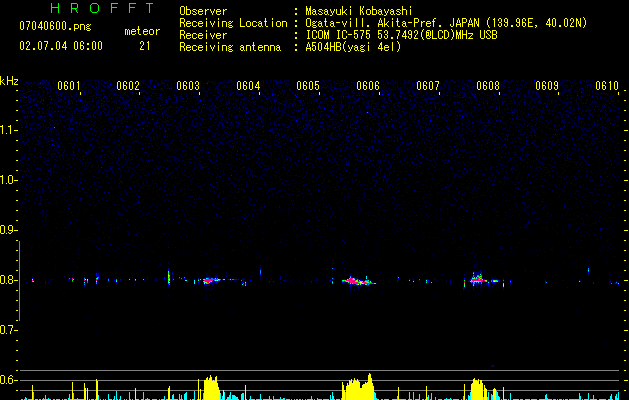The image size is (629, 400).
Task: Click the 0607 time marker
Action: click(x=428, y=86)
